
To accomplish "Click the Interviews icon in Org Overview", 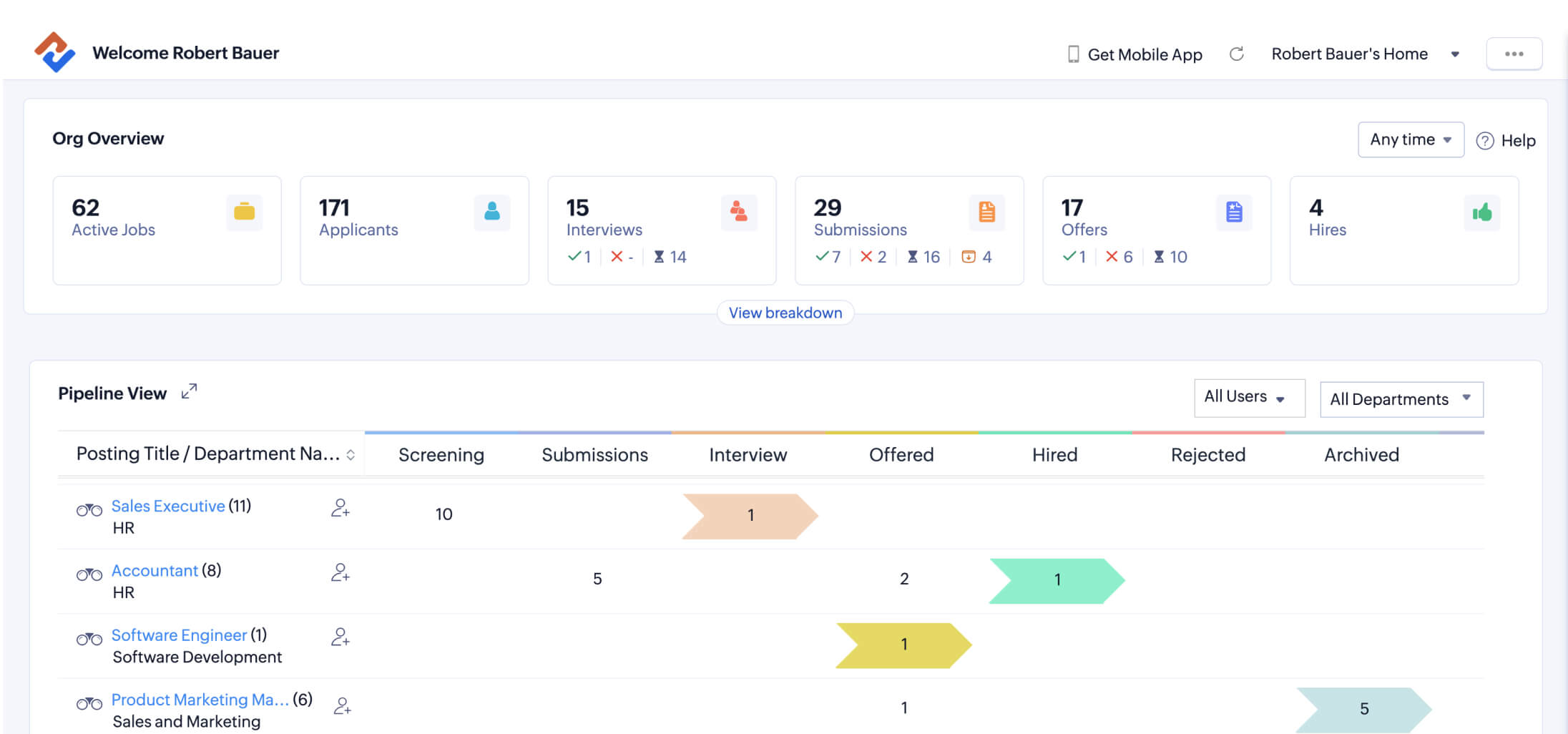I will point(739,212).
